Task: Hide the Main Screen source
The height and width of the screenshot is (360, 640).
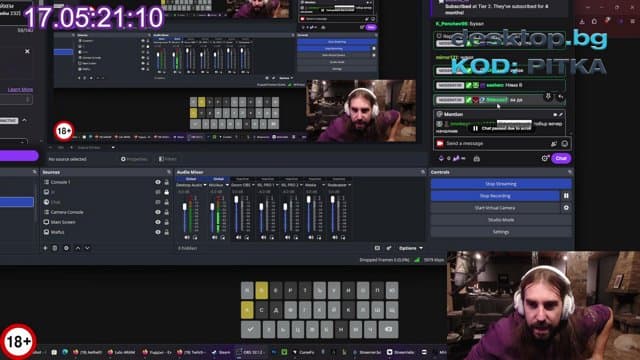Action: [158, 222]
